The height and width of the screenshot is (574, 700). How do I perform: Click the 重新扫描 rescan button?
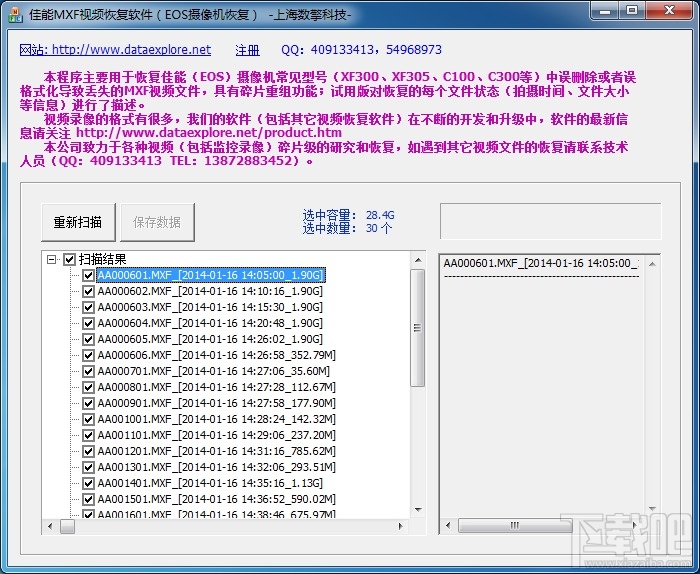(x=78, y=222)
